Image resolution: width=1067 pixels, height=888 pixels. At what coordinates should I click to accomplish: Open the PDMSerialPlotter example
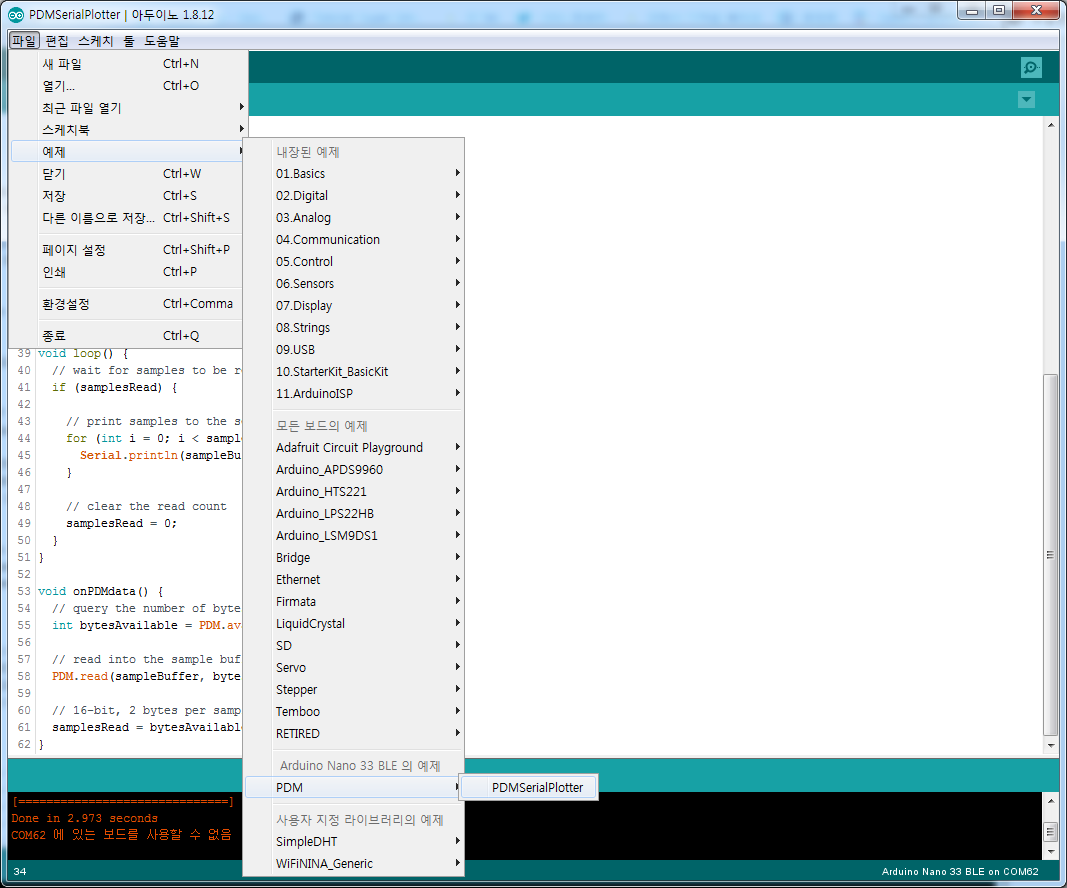[x=529, y=787]
